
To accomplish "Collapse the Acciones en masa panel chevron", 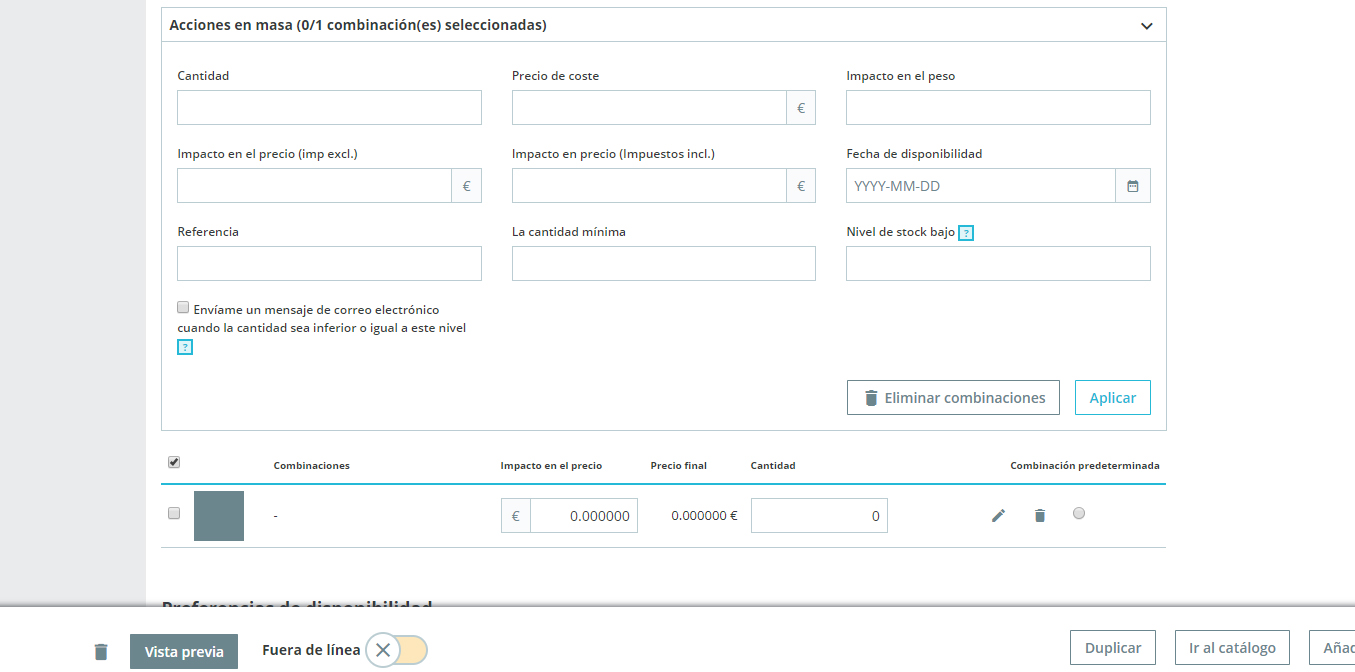I will click(x=1147, y=26).
